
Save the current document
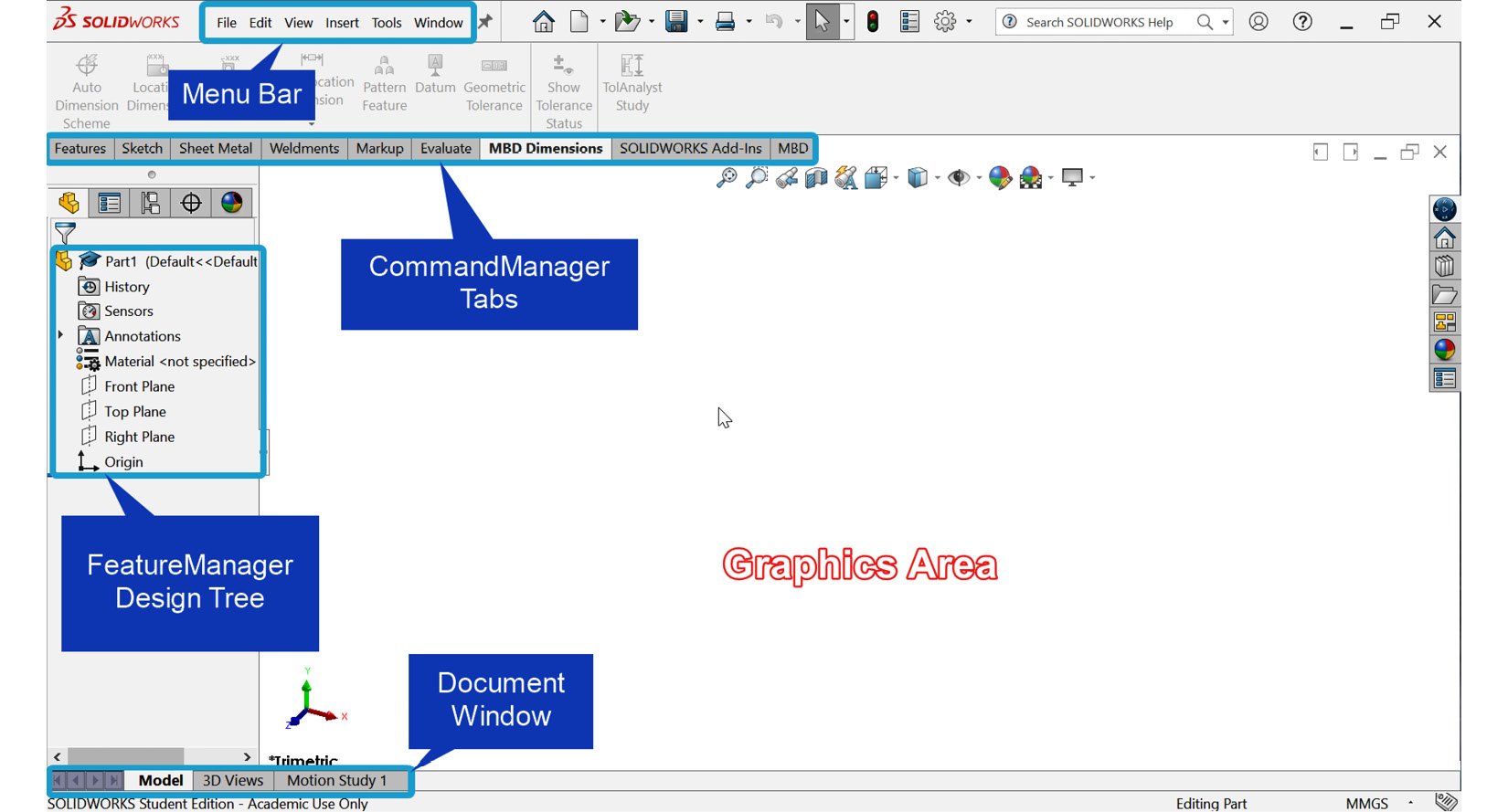coord(676,21)
